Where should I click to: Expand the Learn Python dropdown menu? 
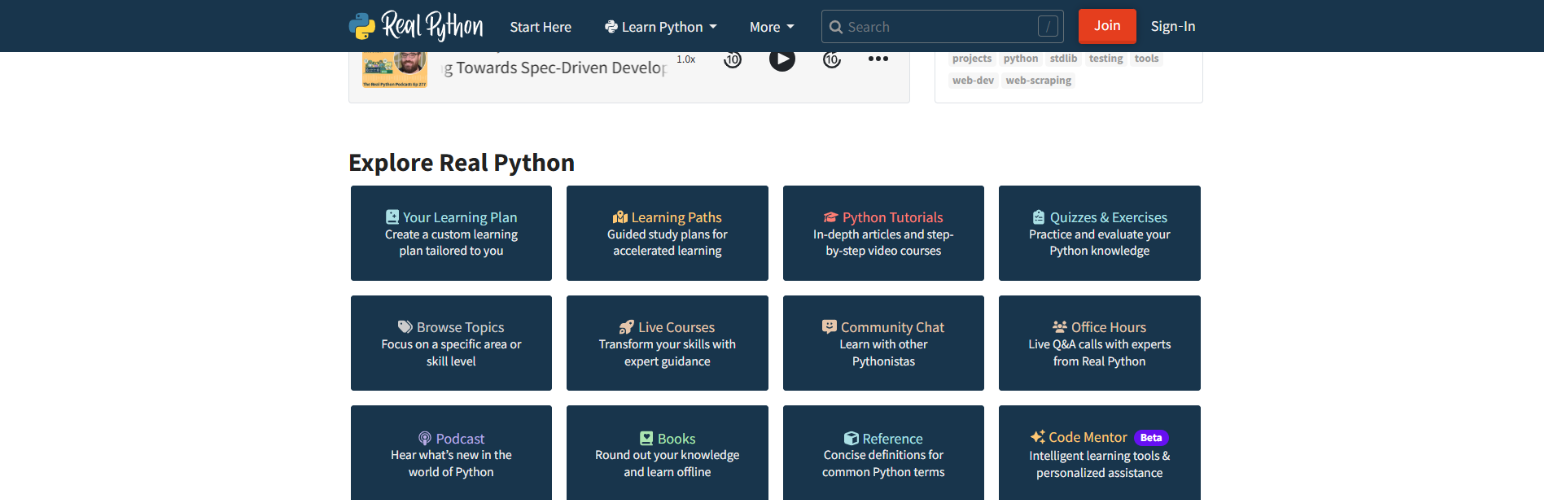[x=661, y=27]
